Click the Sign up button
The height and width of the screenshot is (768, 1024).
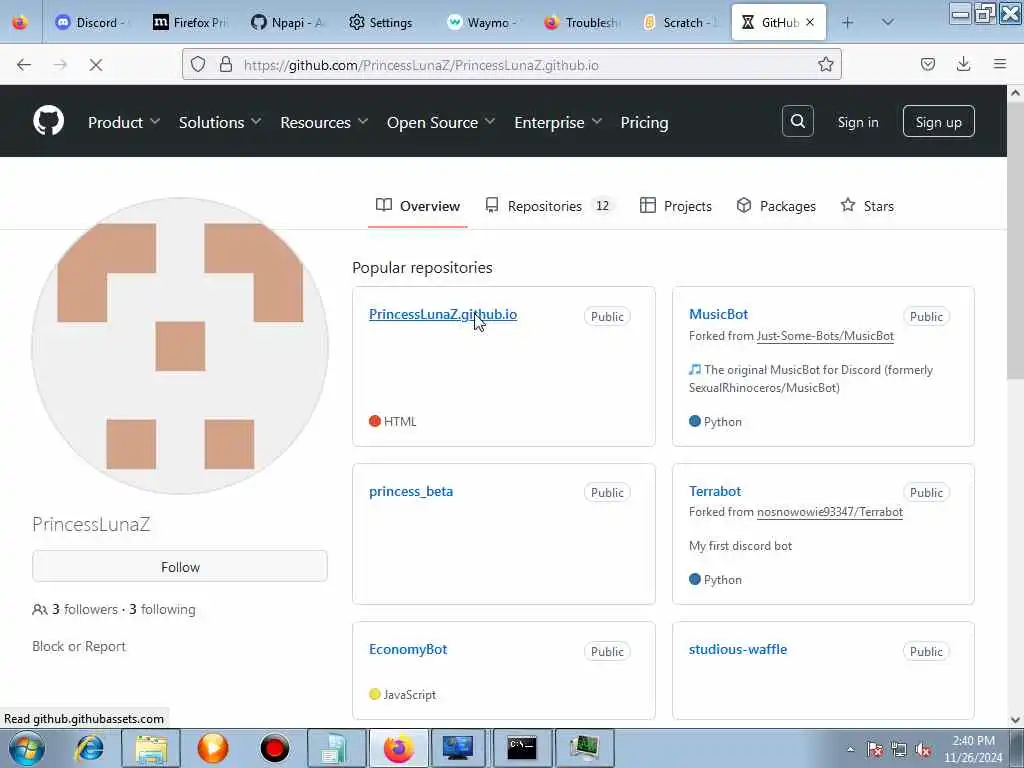938,121
